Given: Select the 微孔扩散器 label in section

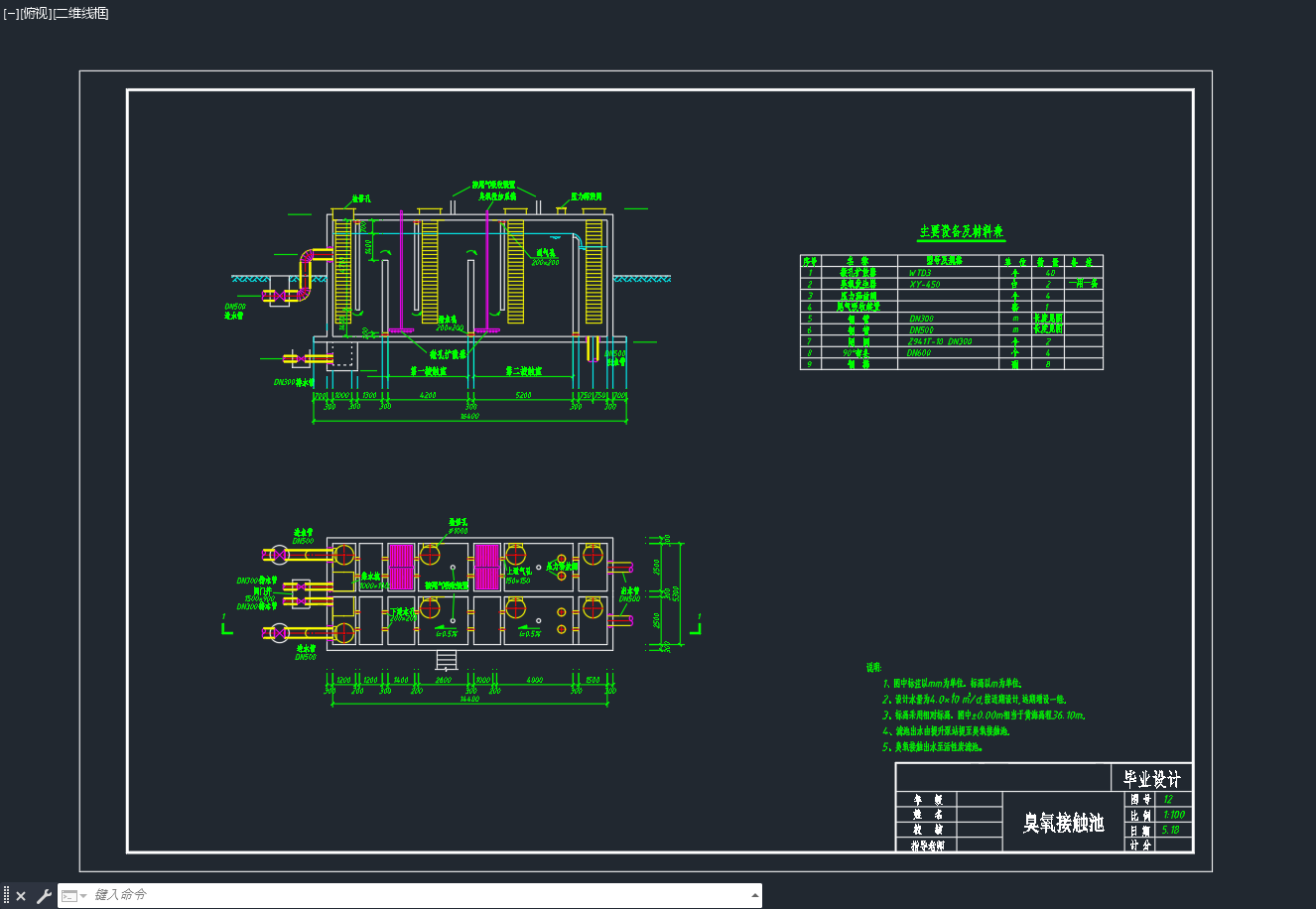Looking at the screenshot, I should tap(448, 353).
